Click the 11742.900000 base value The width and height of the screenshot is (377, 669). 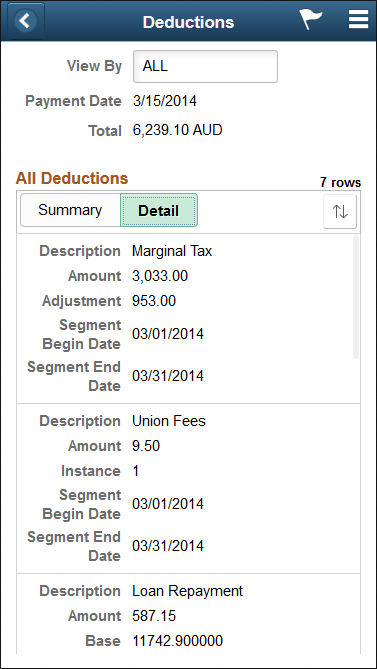177,641
